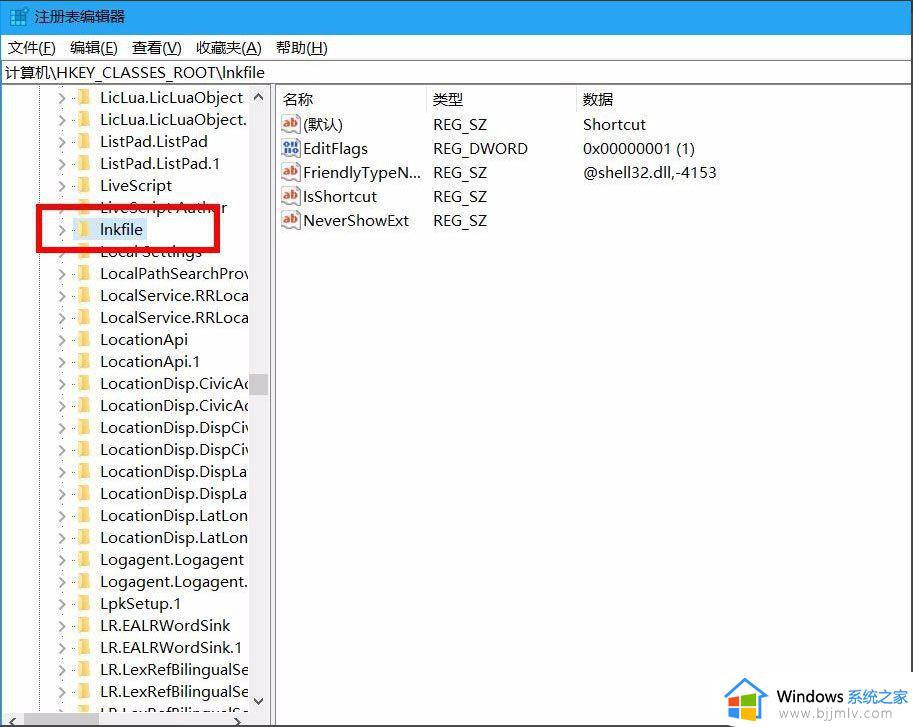The image size is (913, 727).
Task: Select the NeverShowExt string value icon
Action: click(x=291, y=220)
